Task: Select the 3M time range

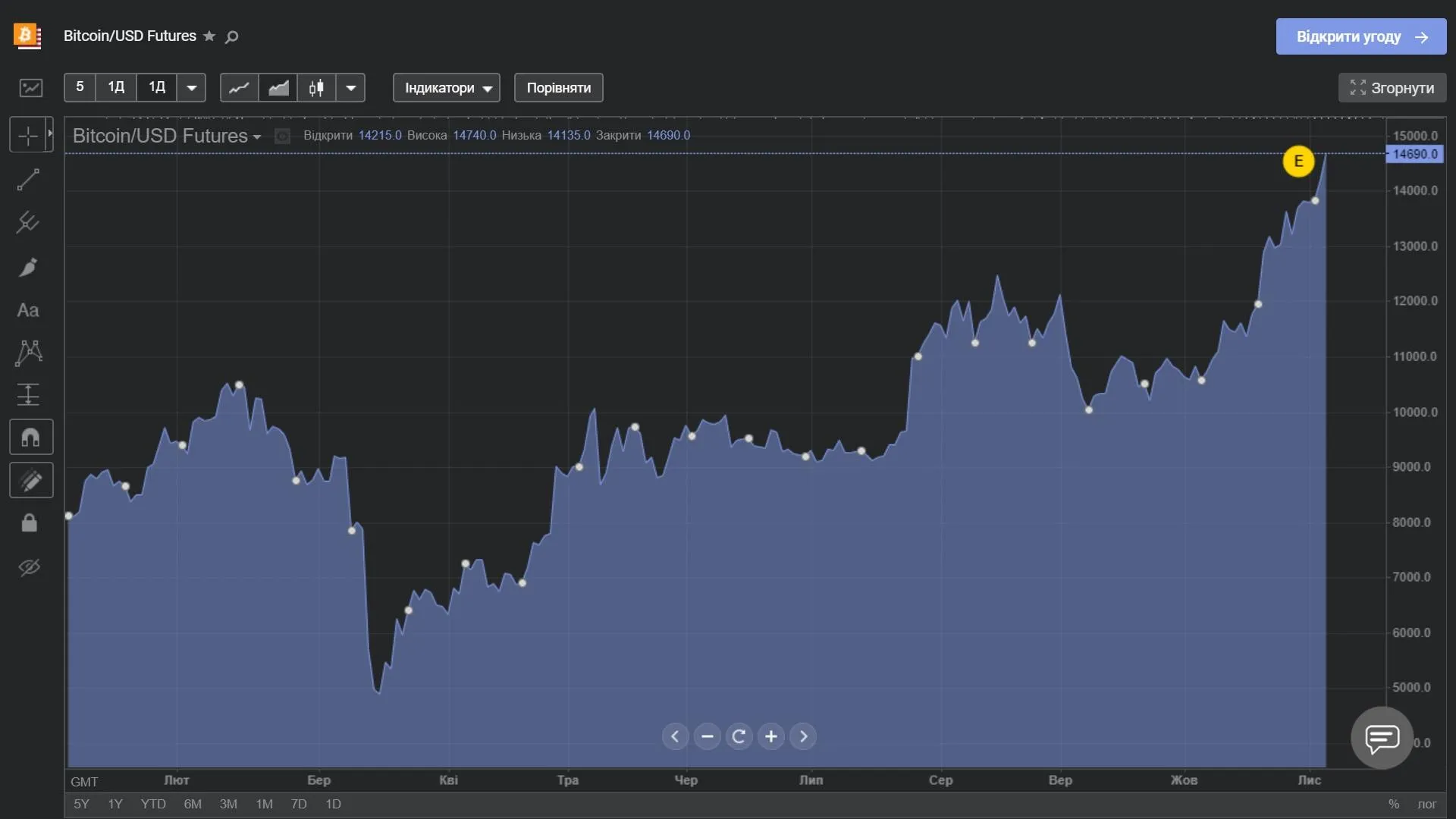Action: pyautogui.click(x=228, y=804)
